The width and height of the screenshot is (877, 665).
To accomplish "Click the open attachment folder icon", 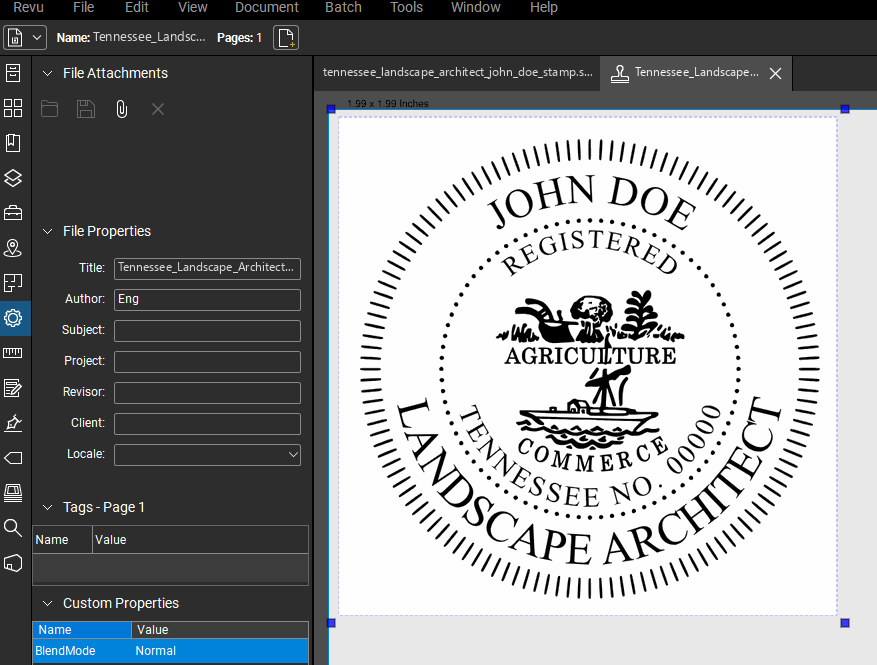I will point(49,109).
